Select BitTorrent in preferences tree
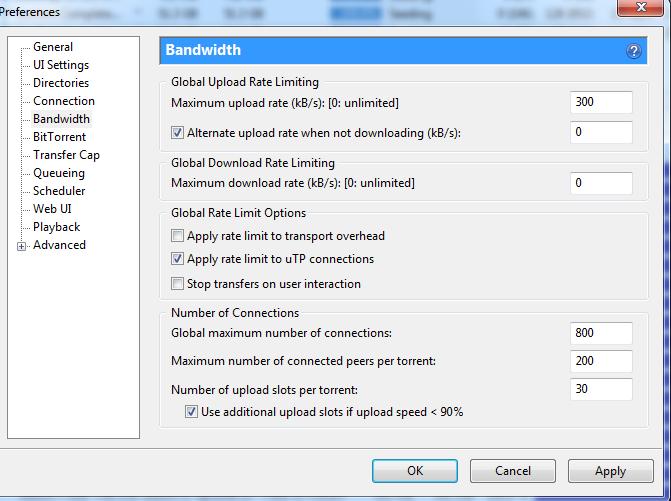 (x=59, y=137)
